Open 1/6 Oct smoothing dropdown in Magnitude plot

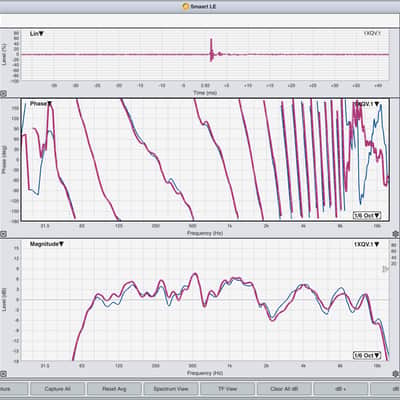(x=367, y=355)
